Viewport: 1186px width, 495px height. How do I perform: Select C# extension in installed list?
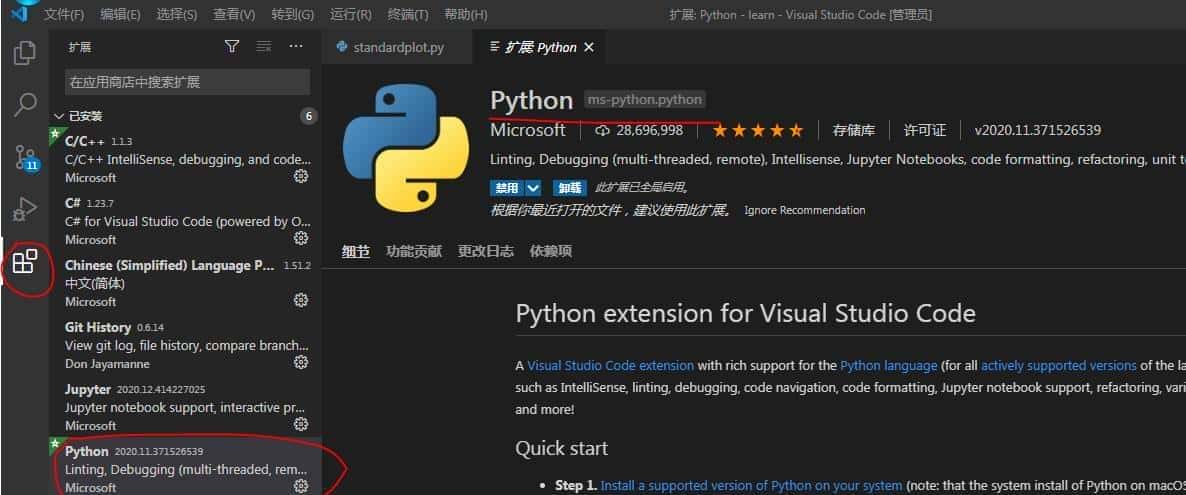185,220
